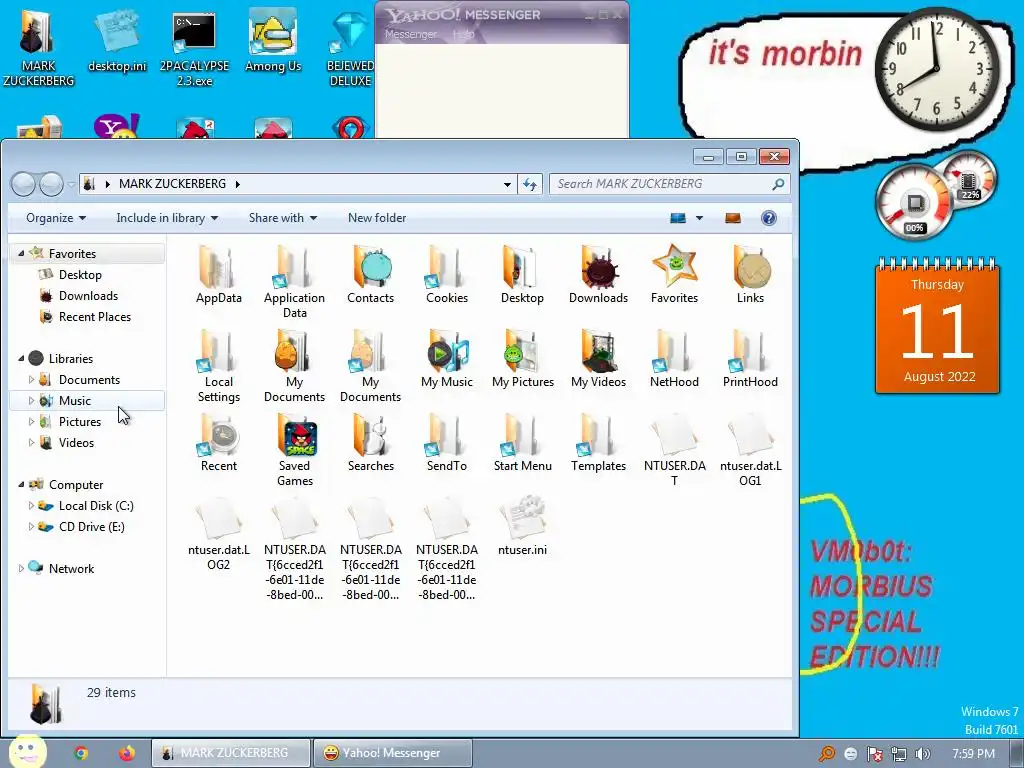
Task: Select the Desktop folder in file list
Action: click(x=522, y=274)
